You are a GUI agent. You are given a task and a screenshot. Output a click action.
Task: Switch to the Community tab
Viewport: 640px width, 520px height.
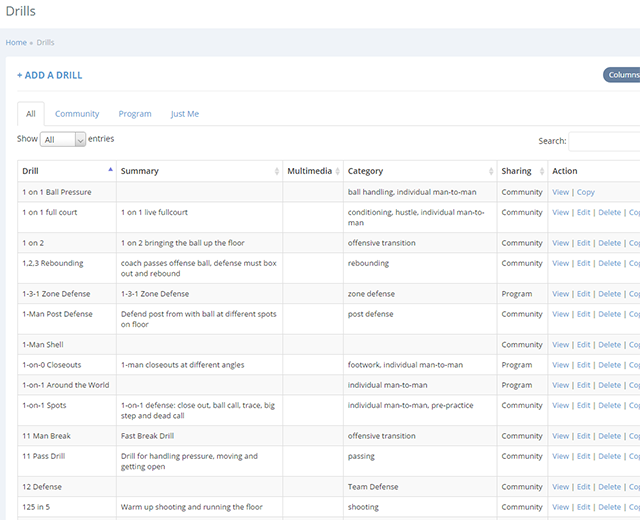[77, 114]
